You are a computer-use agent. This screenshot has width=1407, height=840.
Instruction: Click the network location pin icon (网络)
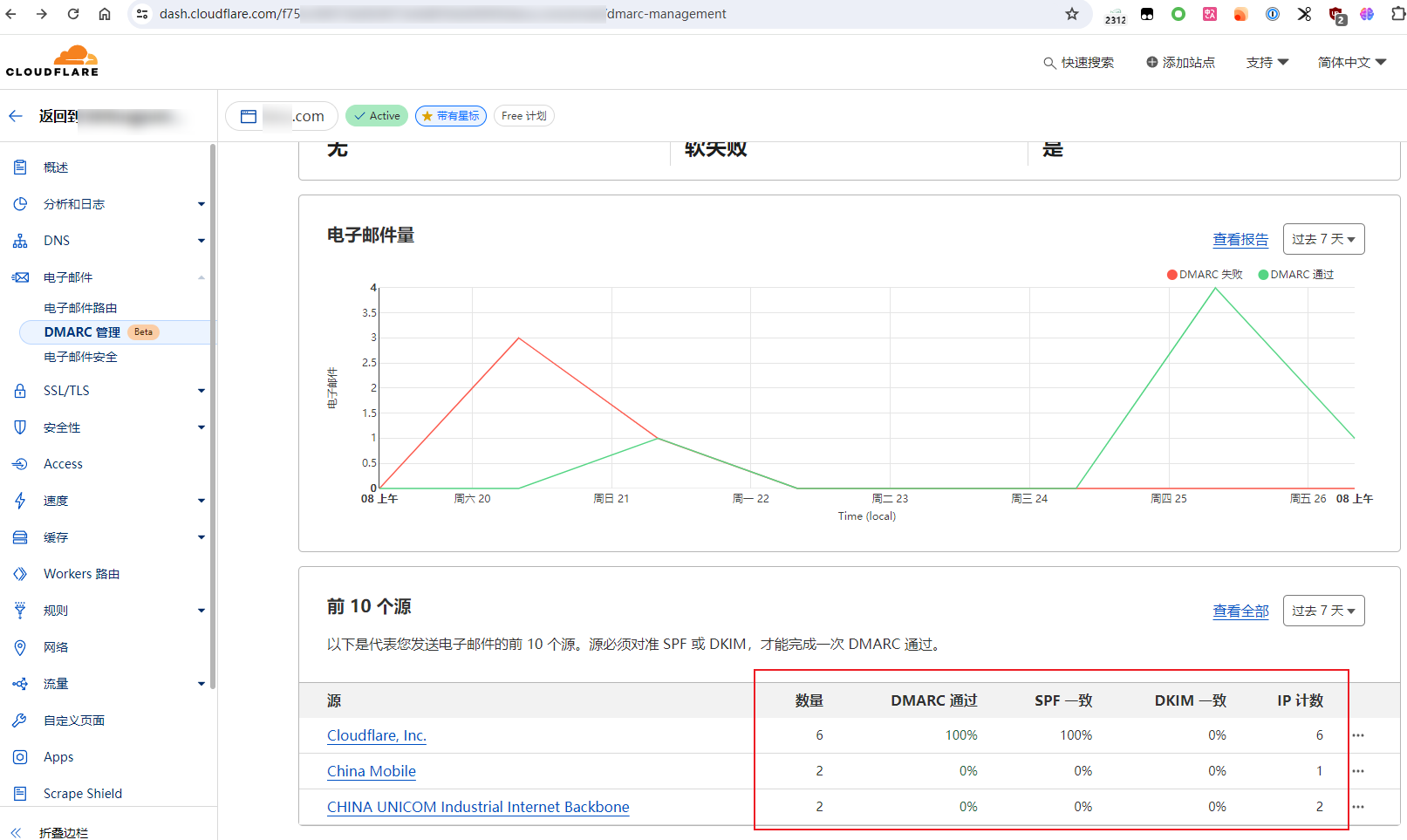tap(20, 646)
